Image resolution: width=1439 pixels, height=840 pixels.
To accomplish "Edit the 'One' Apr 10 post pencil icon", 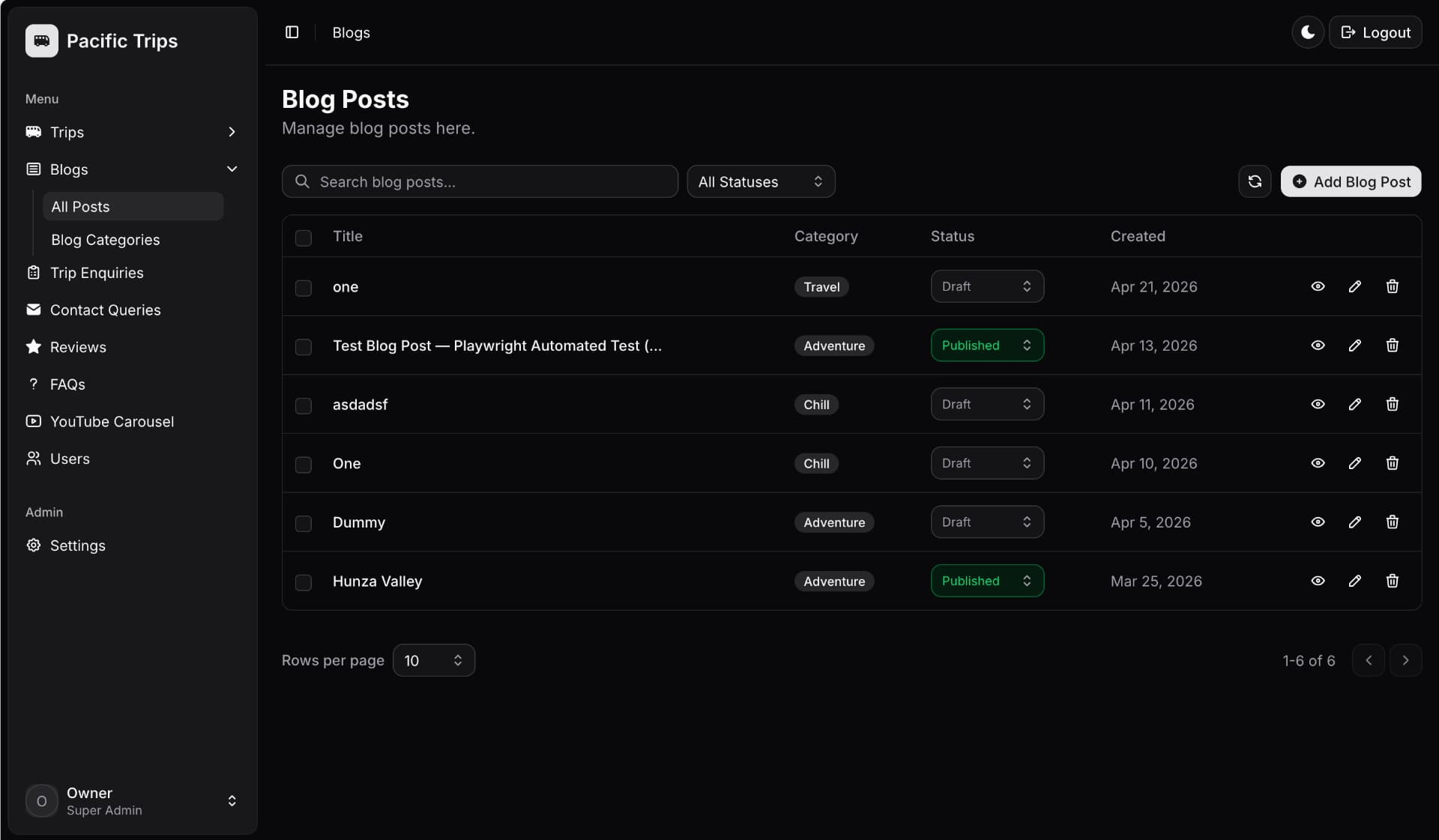I will coord(1355,463).
